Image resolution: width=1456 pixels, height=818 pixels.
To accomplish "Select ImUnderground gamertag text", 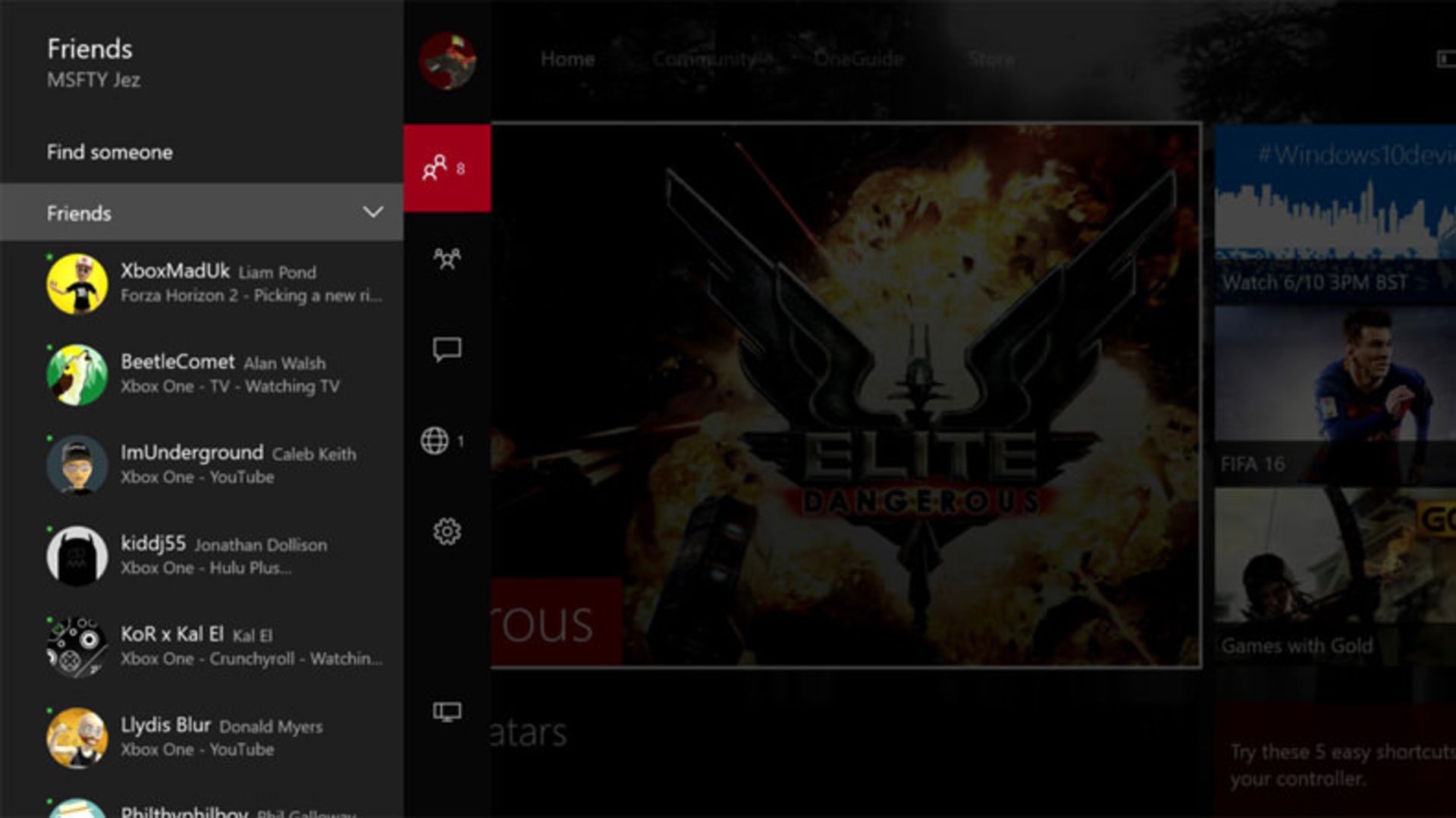I will point(192,453).
